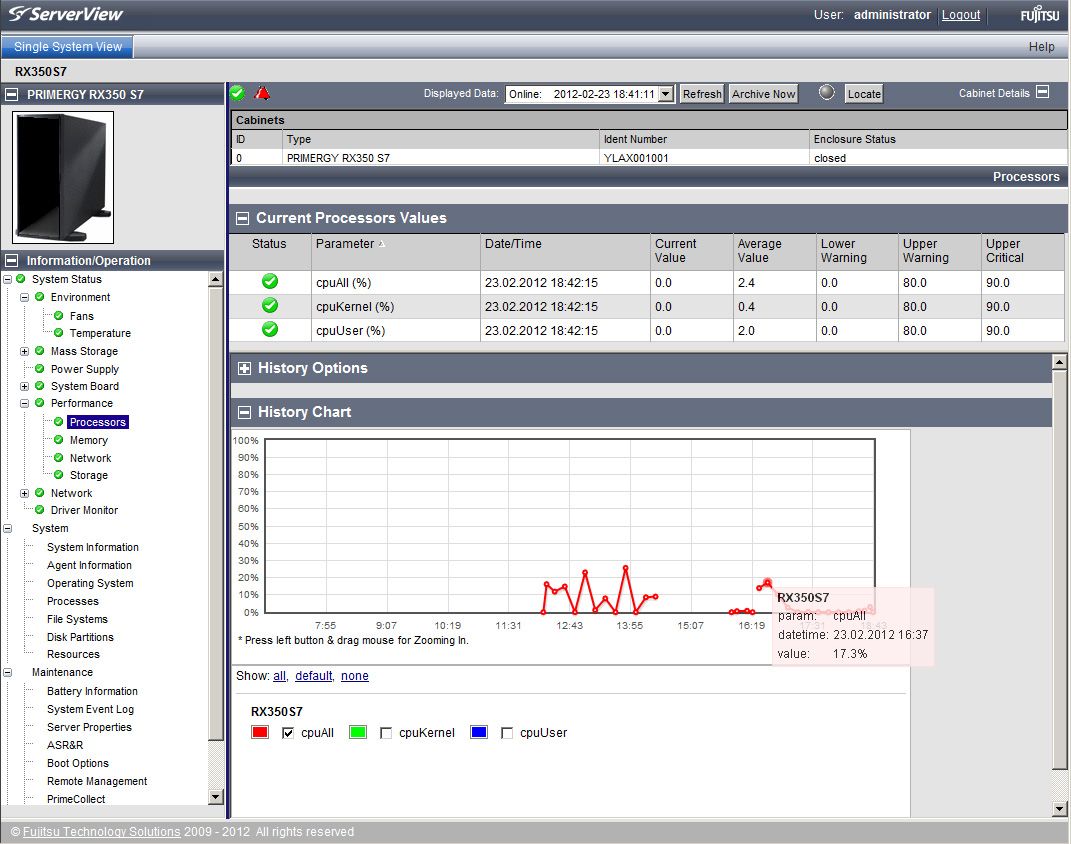Click green status icon beside Environment
Viewport: 1071px width, 844px height.
[x=40, y=296]
